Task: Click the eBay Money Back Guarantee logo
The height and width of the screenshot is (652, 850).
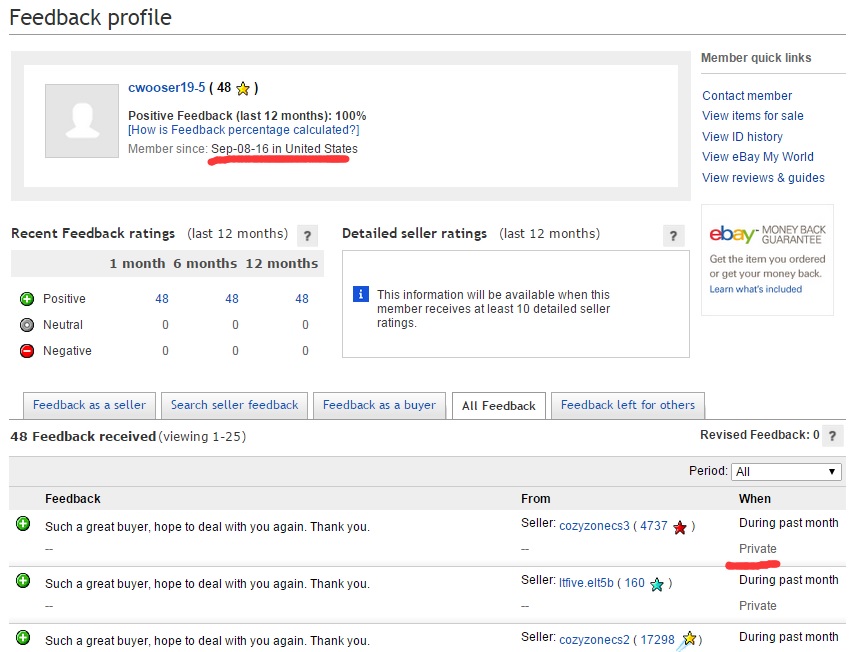Action: click(767, 234)
